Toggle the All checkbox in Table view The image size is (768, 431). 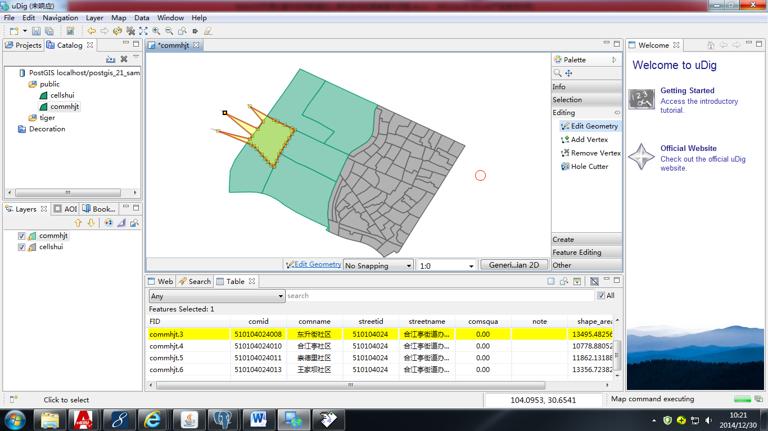point(601,296)
